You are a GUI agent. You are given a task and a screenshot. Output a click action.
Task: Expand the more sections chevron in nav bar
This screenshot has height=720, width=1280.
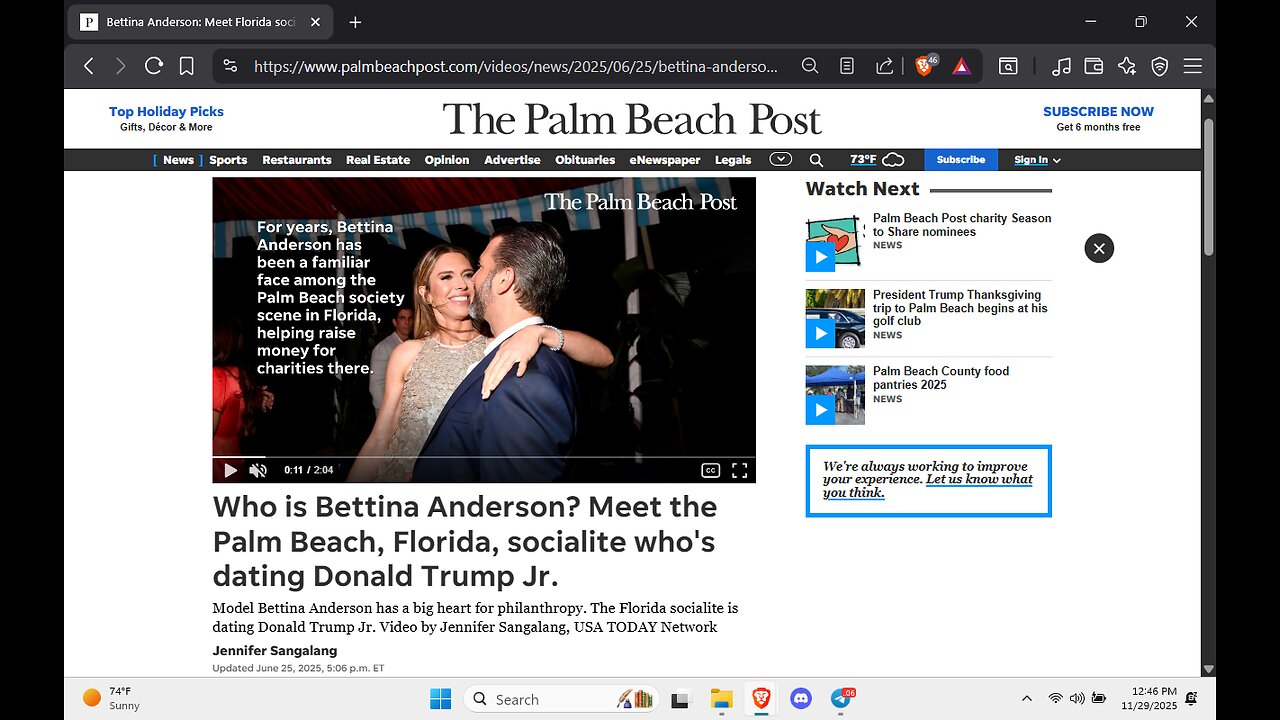point(781,159)
